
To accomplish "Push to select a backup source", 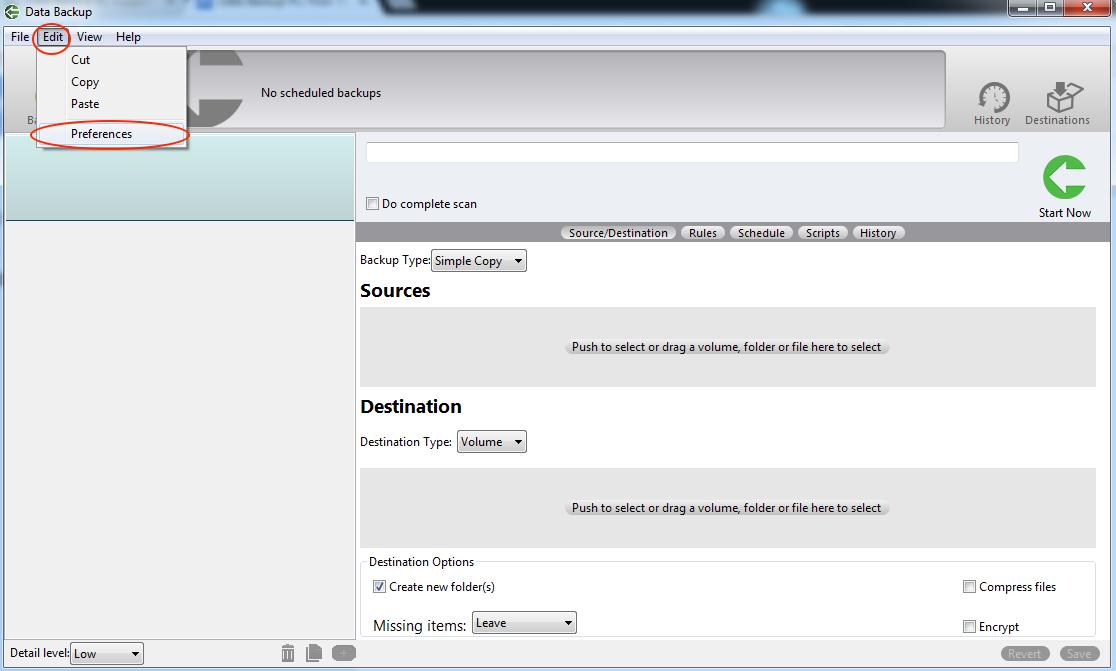I will click(x=727, y=347).
